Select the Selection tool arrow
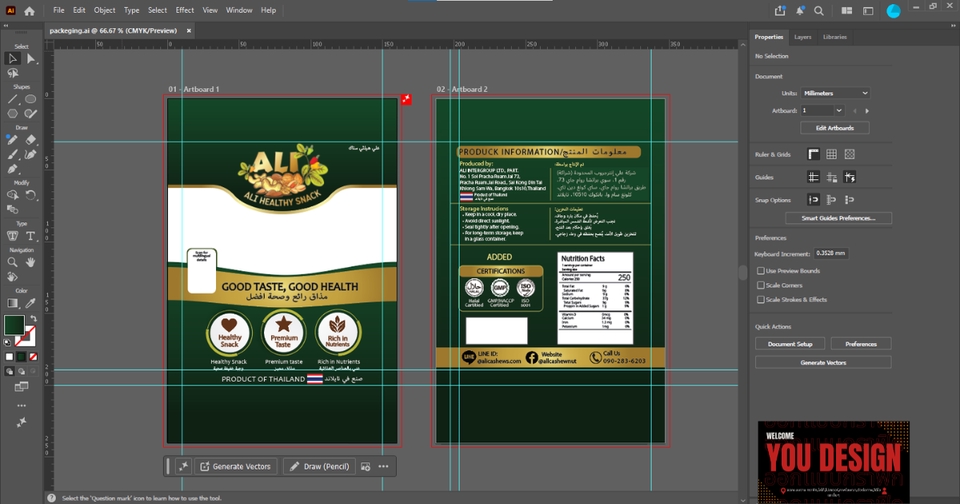This screenshot has width=960, height=504. pyautogui.click(x=12, y=58)
